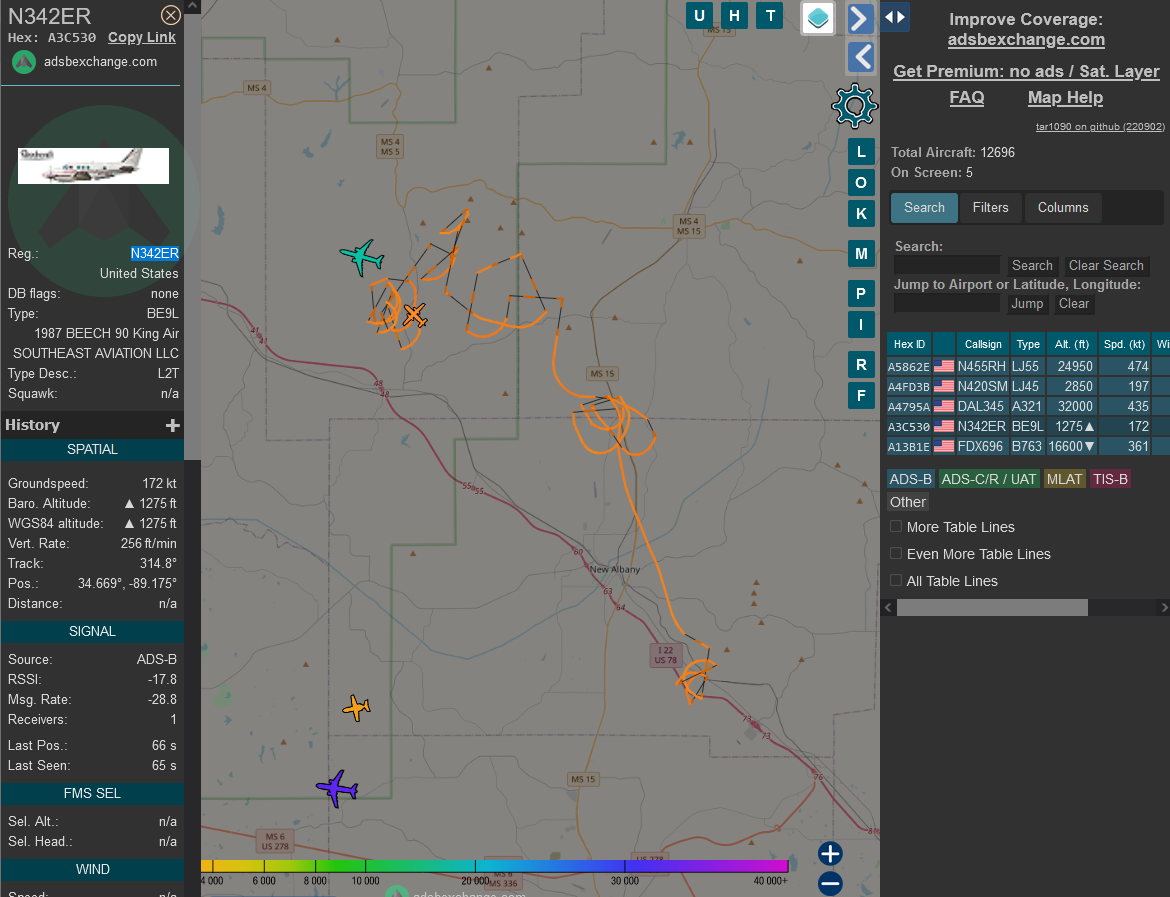Open the aircraft photo thumbnail

click(x=93, y=166)
